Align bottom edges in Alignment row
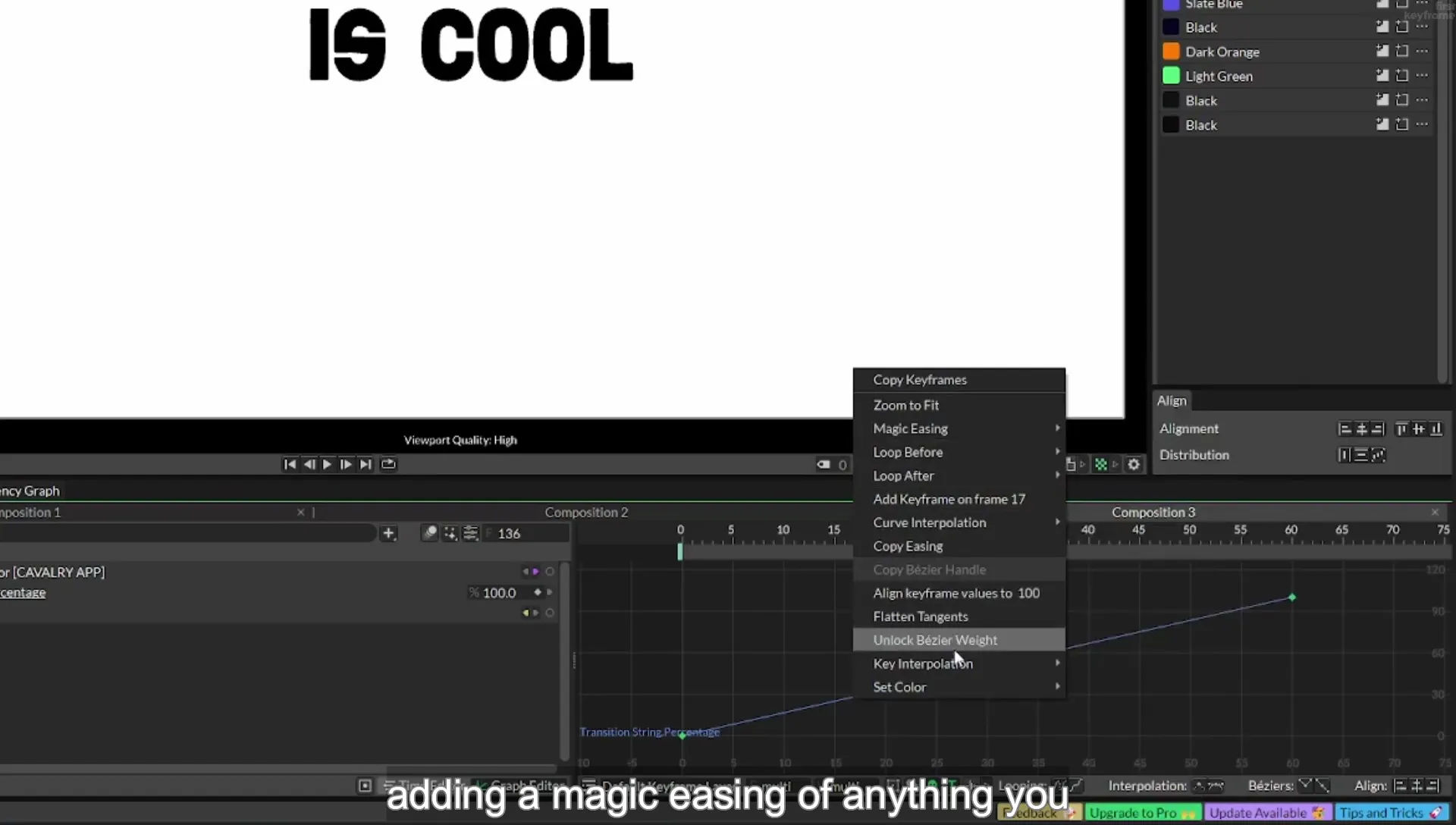Screen dimensions: 1456x825 (1436, 429)
